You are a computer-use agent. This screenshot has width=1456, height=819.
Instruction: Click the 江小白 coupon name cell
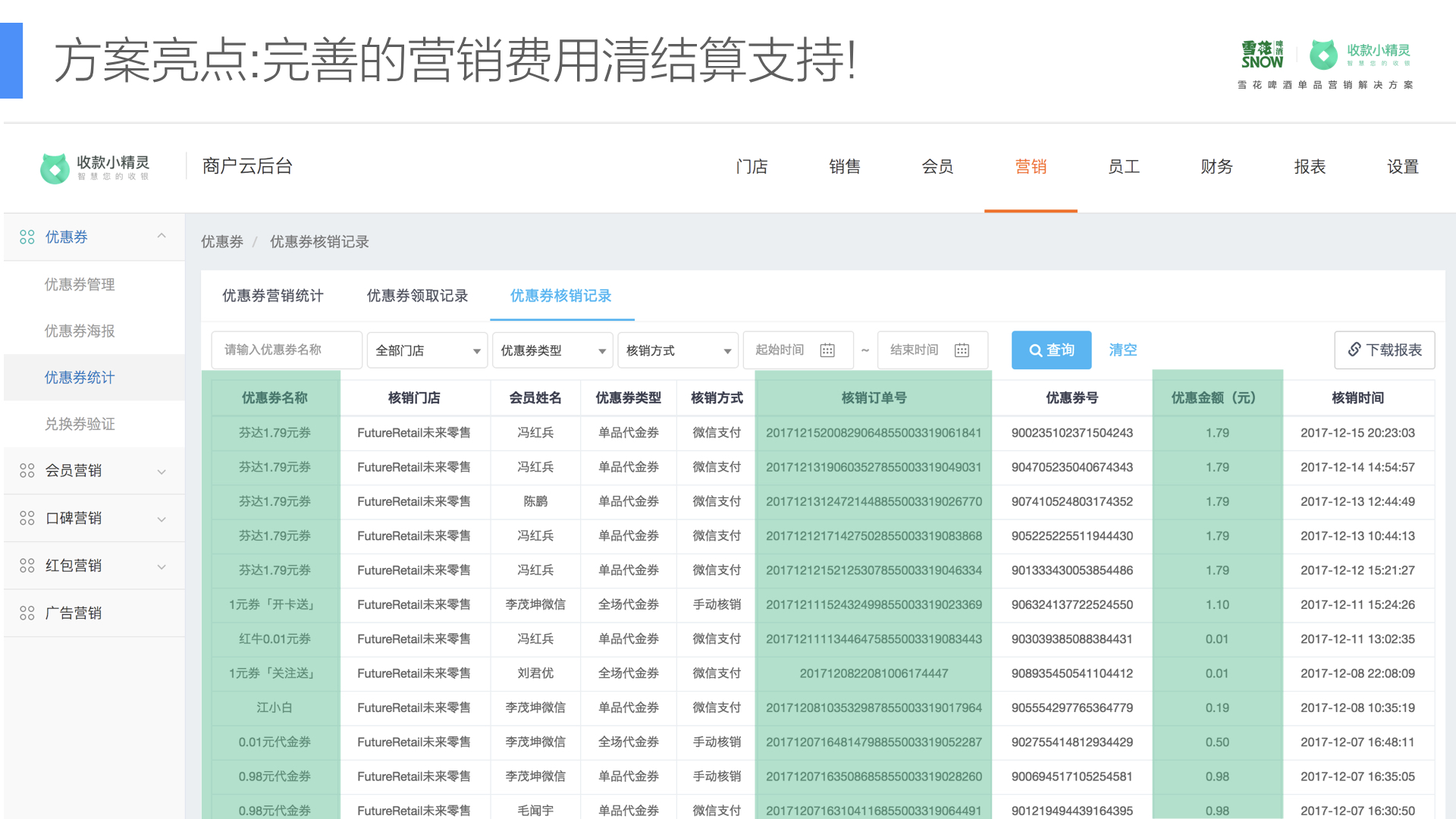(275, 708)
